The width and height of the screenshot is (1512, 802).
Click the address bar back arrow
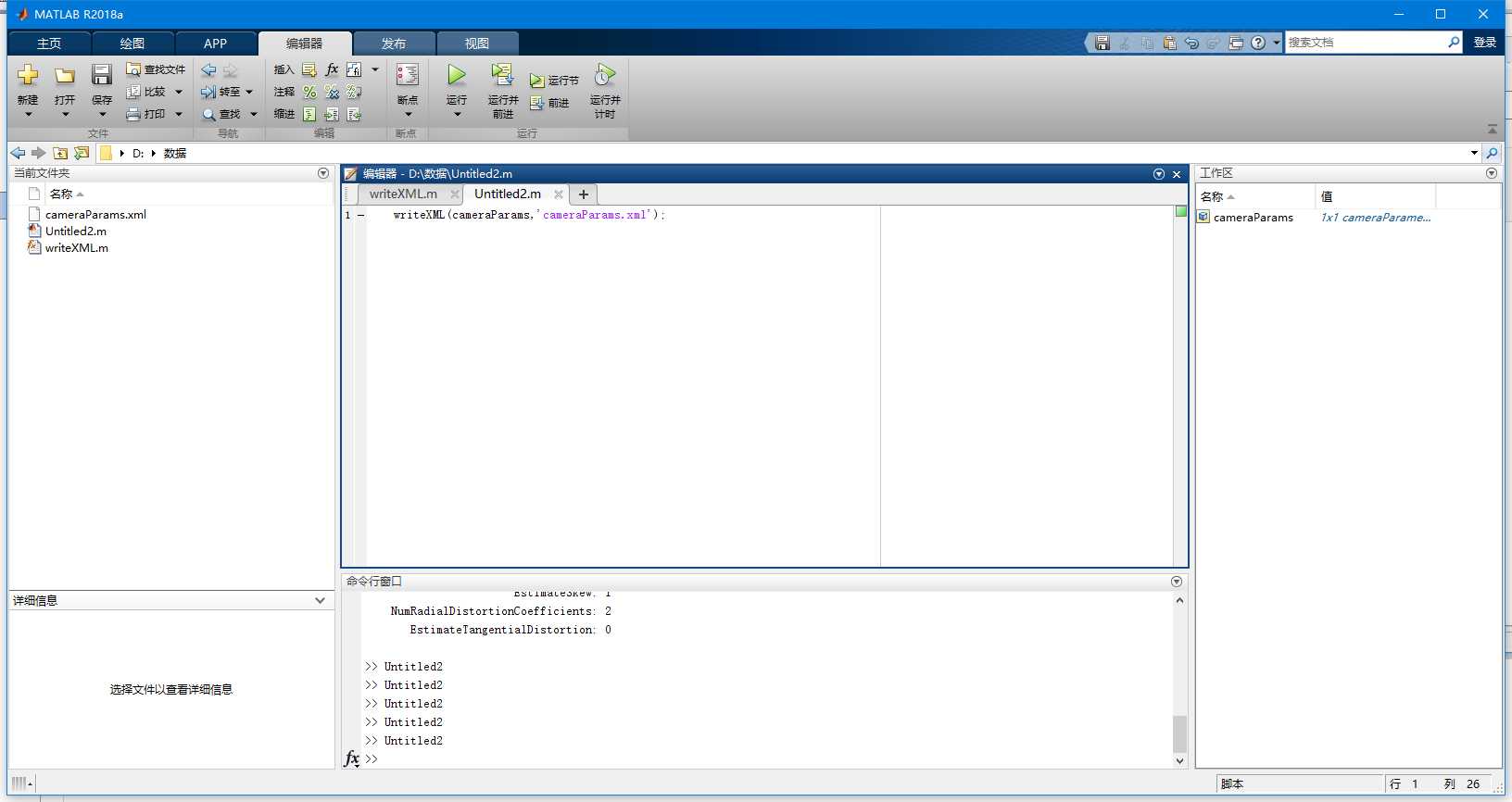pos(18,153)
